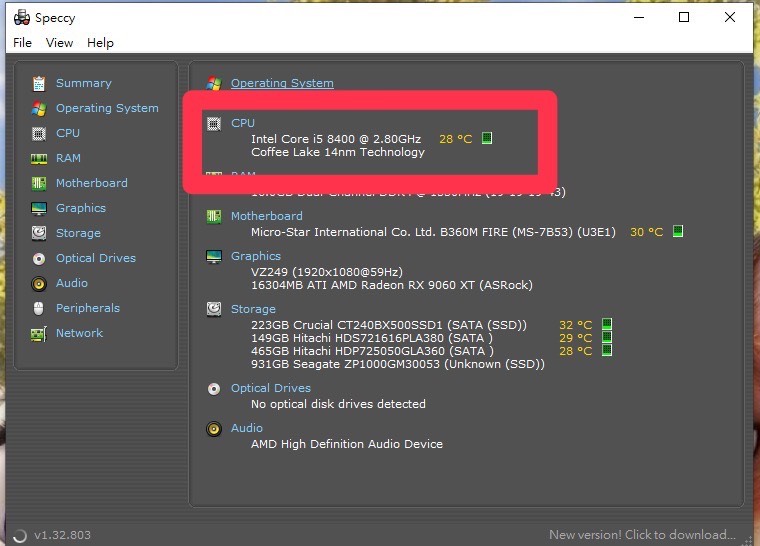
Task: Select Optical Drives in the sidebar
Action: [x=95, y=258]
